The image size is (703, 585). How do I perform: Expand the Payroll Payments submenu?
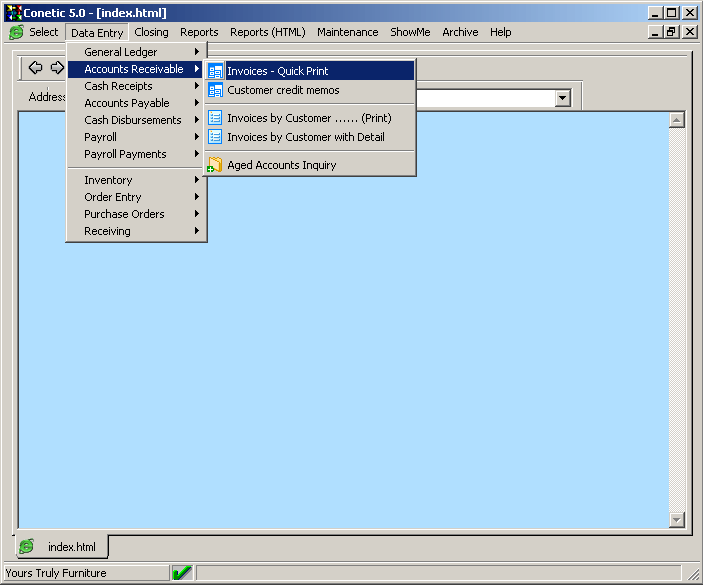[x=136, y=154]
